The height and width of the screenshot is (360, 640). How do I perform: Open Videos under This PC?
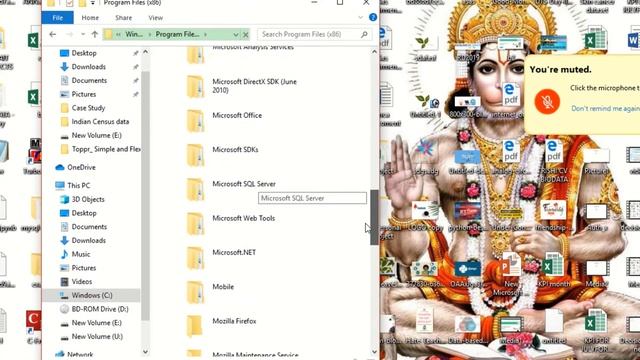(x=82, y=282)
